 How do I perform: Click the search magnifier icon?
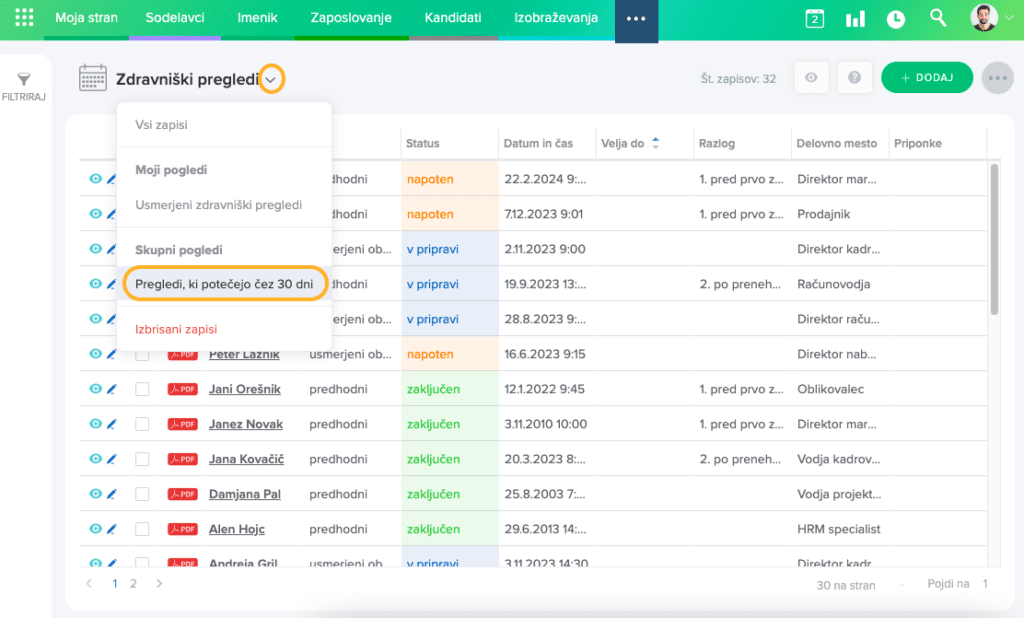(938, 18)
